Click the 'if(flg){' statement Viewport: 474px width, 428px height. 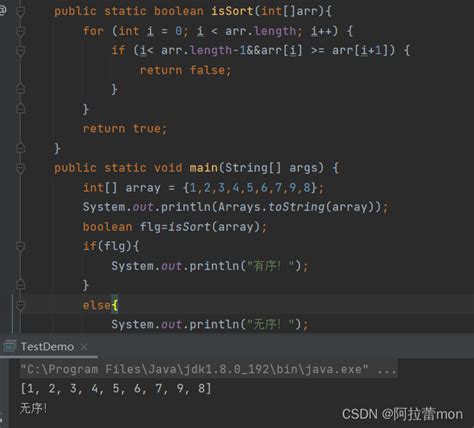point(111,247)
